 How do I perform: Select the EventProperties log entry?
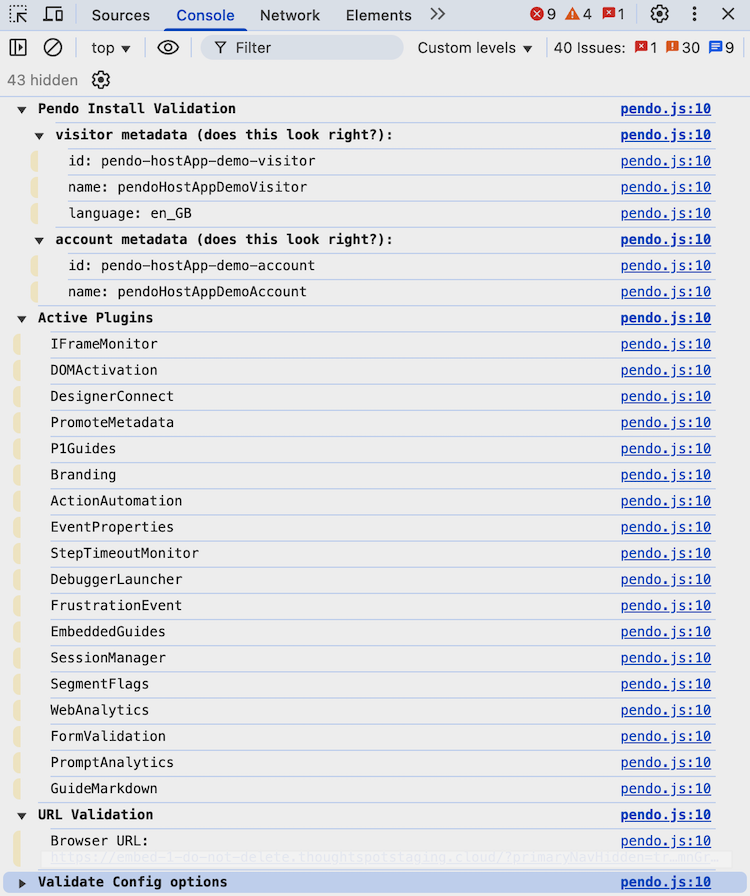(x=112, y=527)
